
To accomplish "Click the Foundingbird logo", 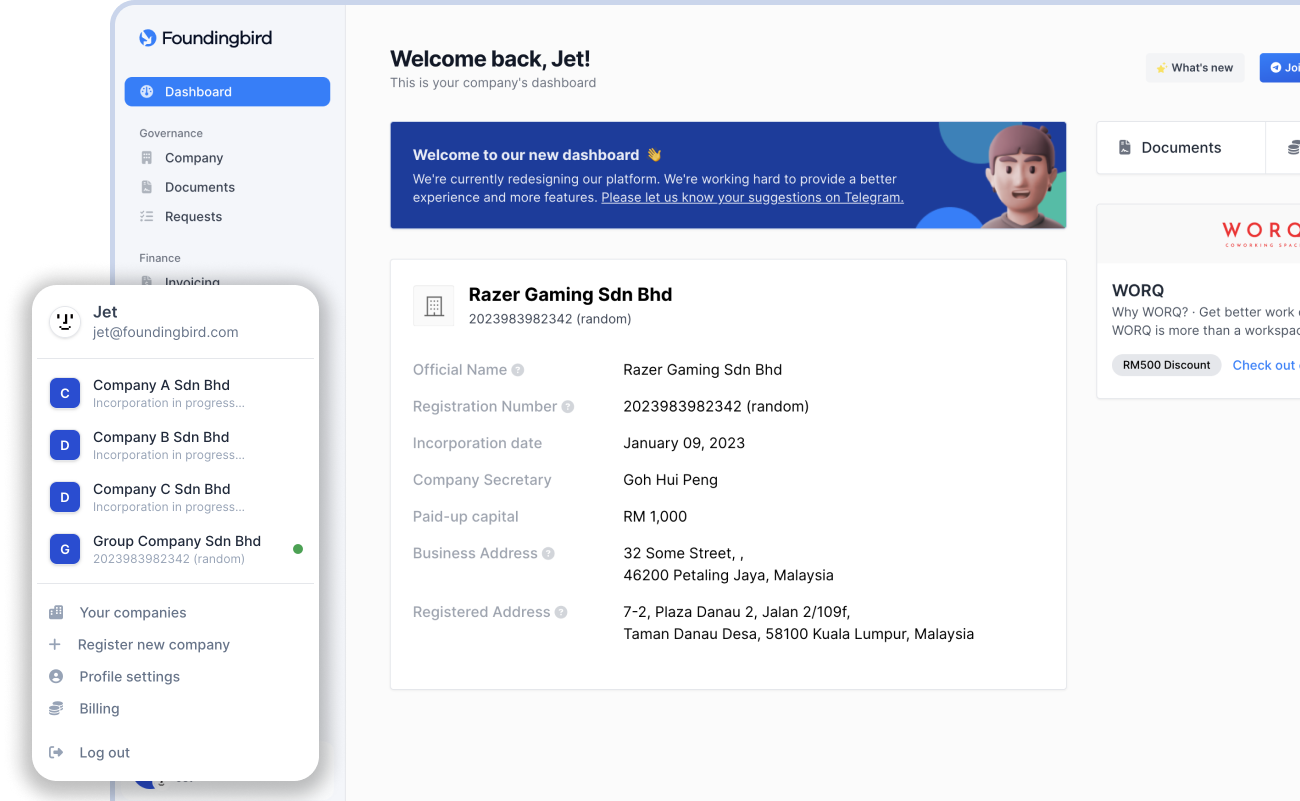I will (x=205, y=38).
